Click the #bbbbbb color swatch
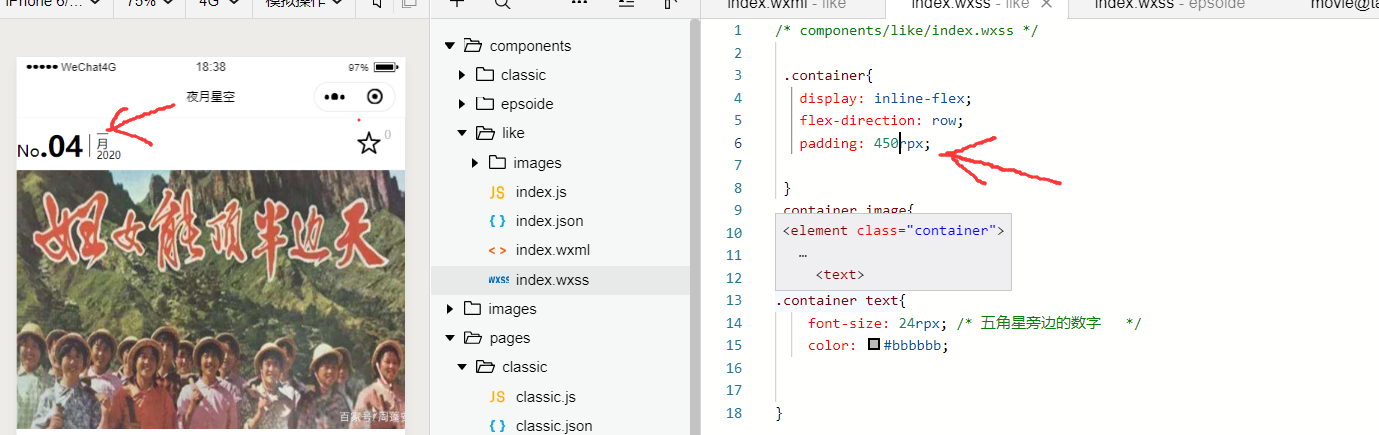 (874, 345)
